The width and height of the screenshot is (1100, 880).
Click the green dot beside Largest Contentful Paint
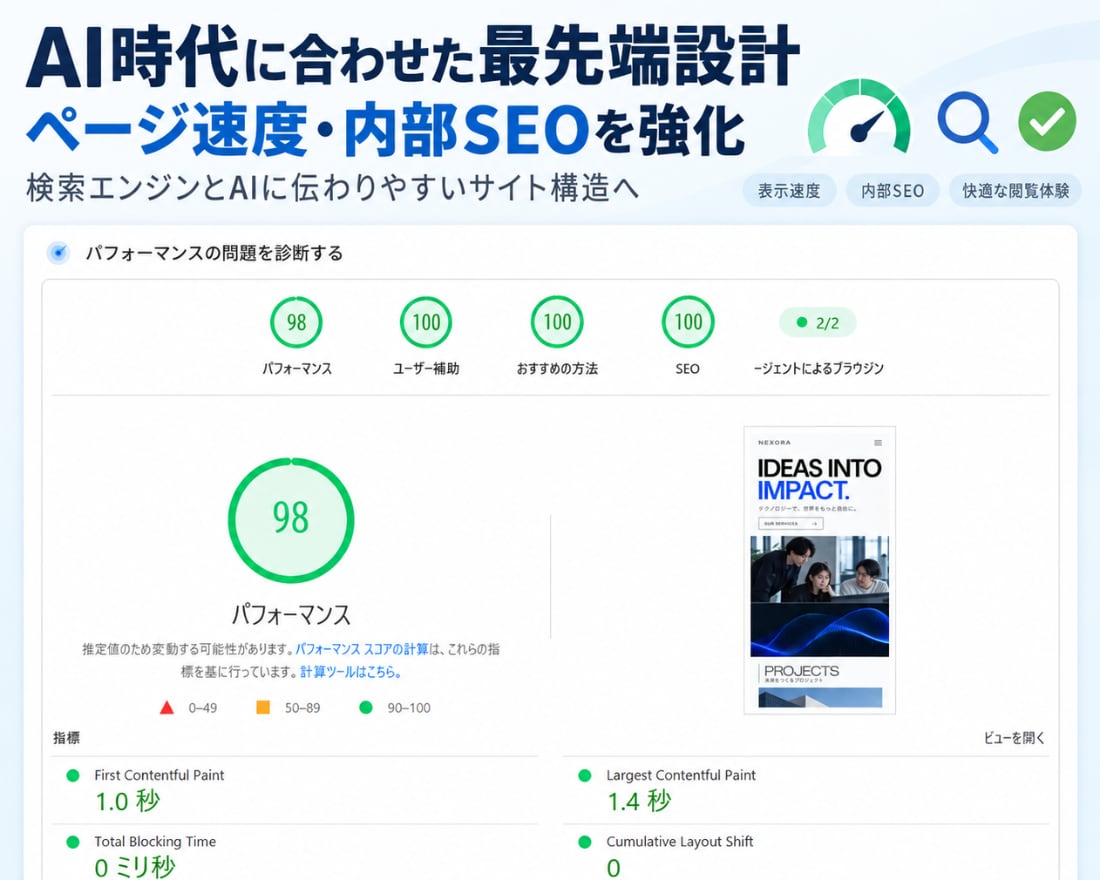tap(584, 775)
